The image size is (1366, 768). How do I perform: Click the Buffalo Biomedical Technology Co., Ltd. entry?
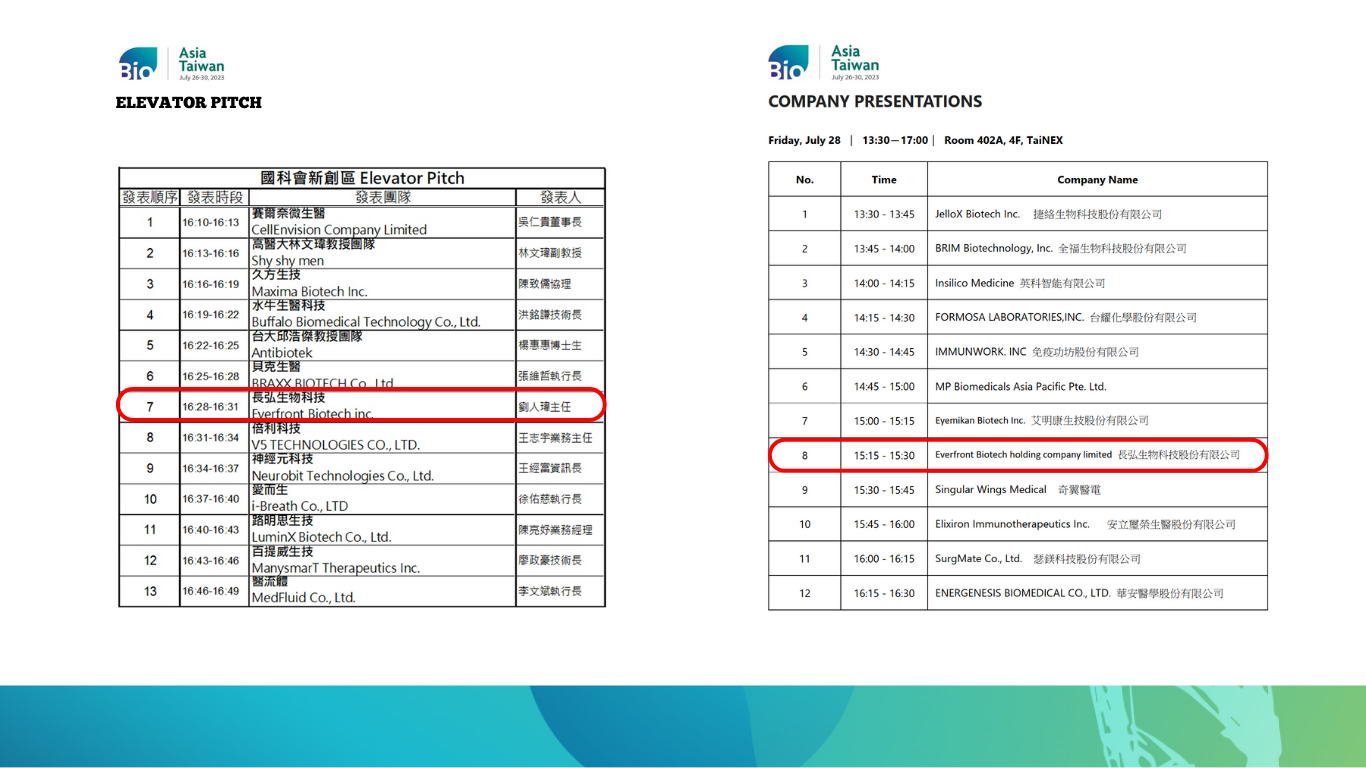pos(366,321)
